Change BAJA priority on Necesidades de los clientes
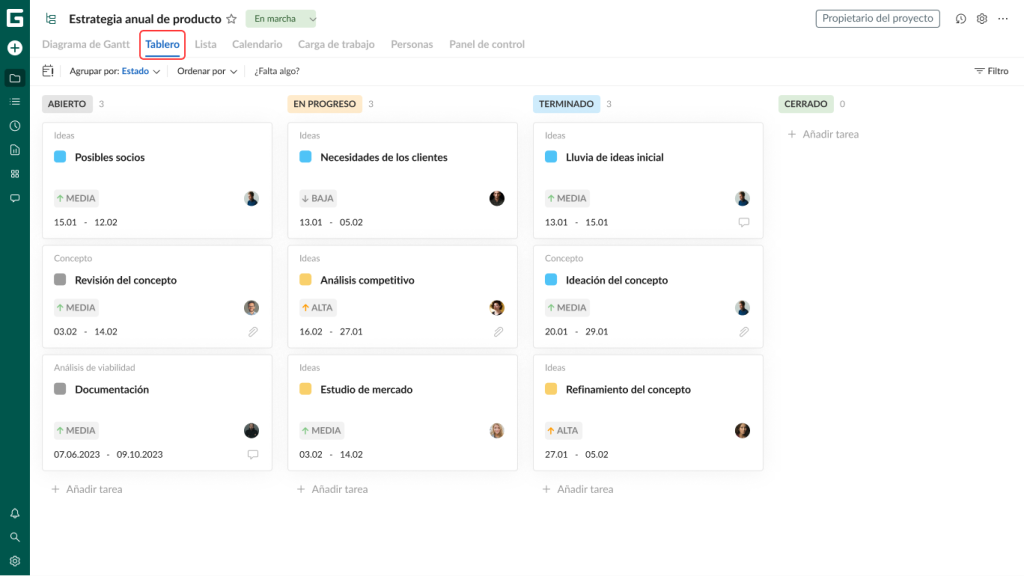Image resolution: width=1024 pixels, height=576 pixels. pos(317,199)
